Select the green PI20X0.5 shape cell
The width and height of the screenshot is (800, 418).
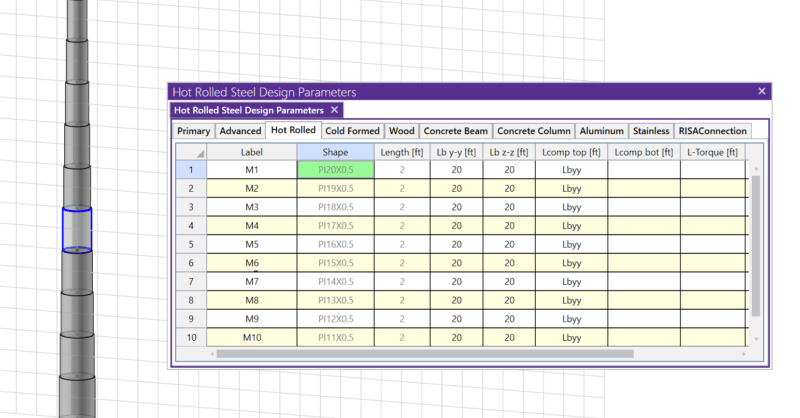click(x=335, y=170)
